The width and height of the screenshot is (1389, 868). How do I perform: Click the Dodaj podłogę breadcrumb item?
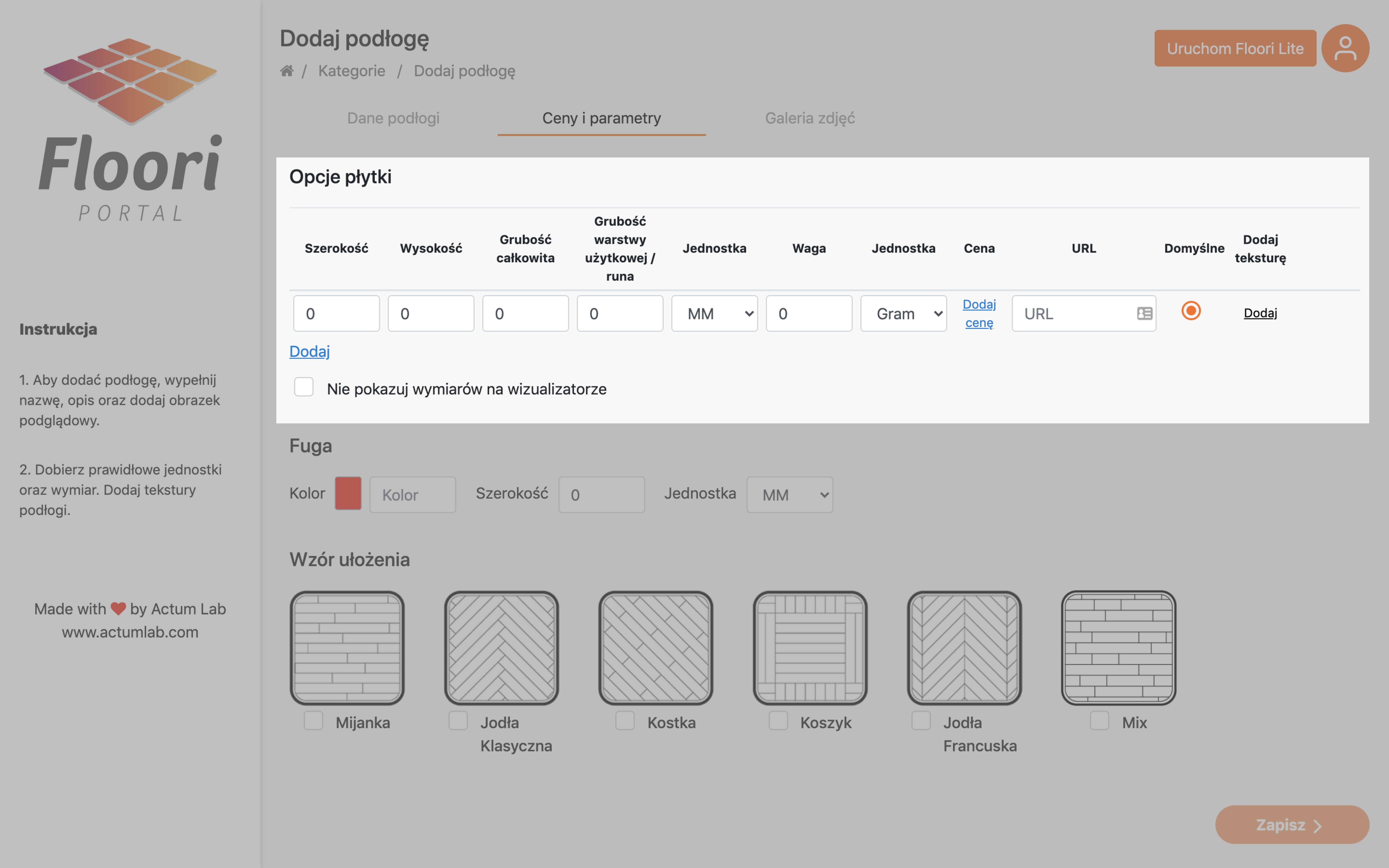point(464,71)
